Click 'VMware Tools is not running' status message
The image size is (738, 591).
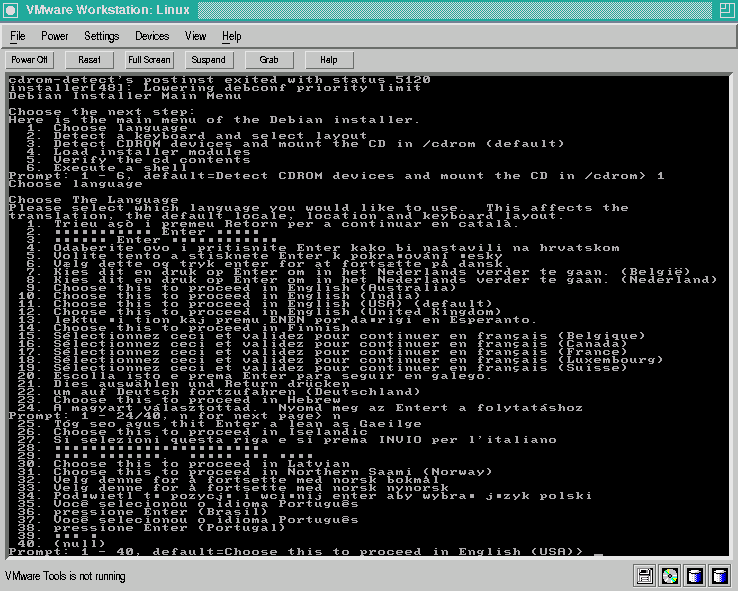[65, 576]
